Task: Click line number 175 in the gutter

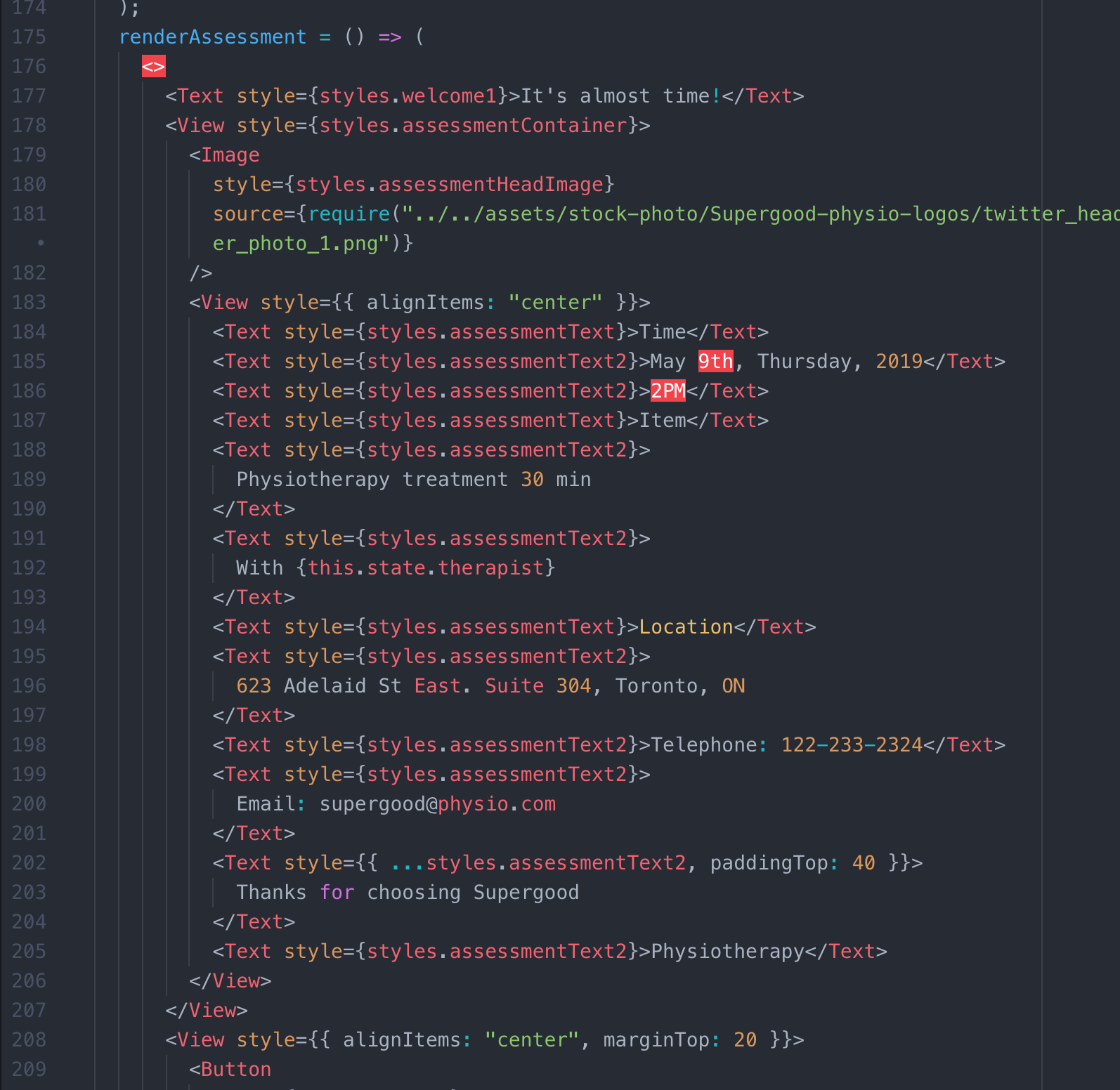Action: click(x=29, y=37)
